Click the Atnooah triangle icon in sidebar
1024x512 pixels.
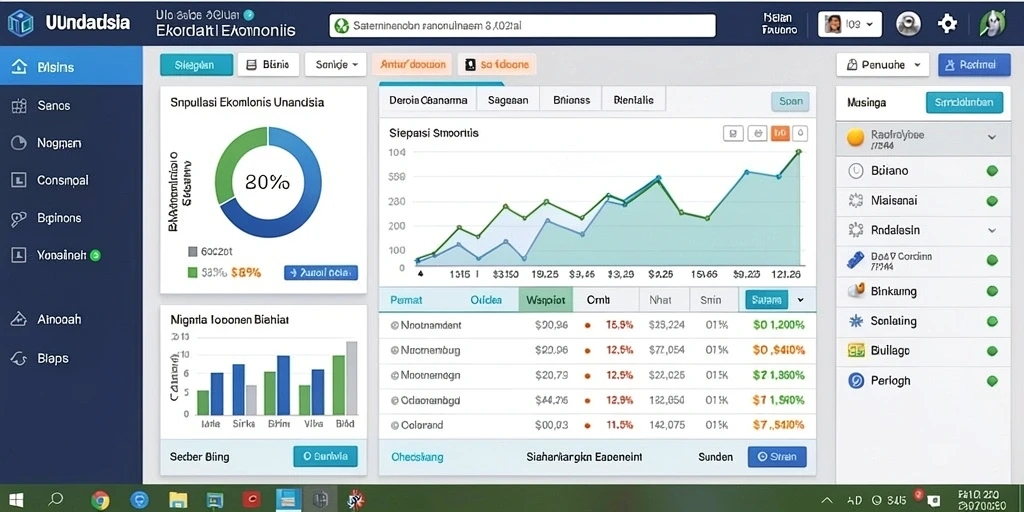(x=19, y=319)
